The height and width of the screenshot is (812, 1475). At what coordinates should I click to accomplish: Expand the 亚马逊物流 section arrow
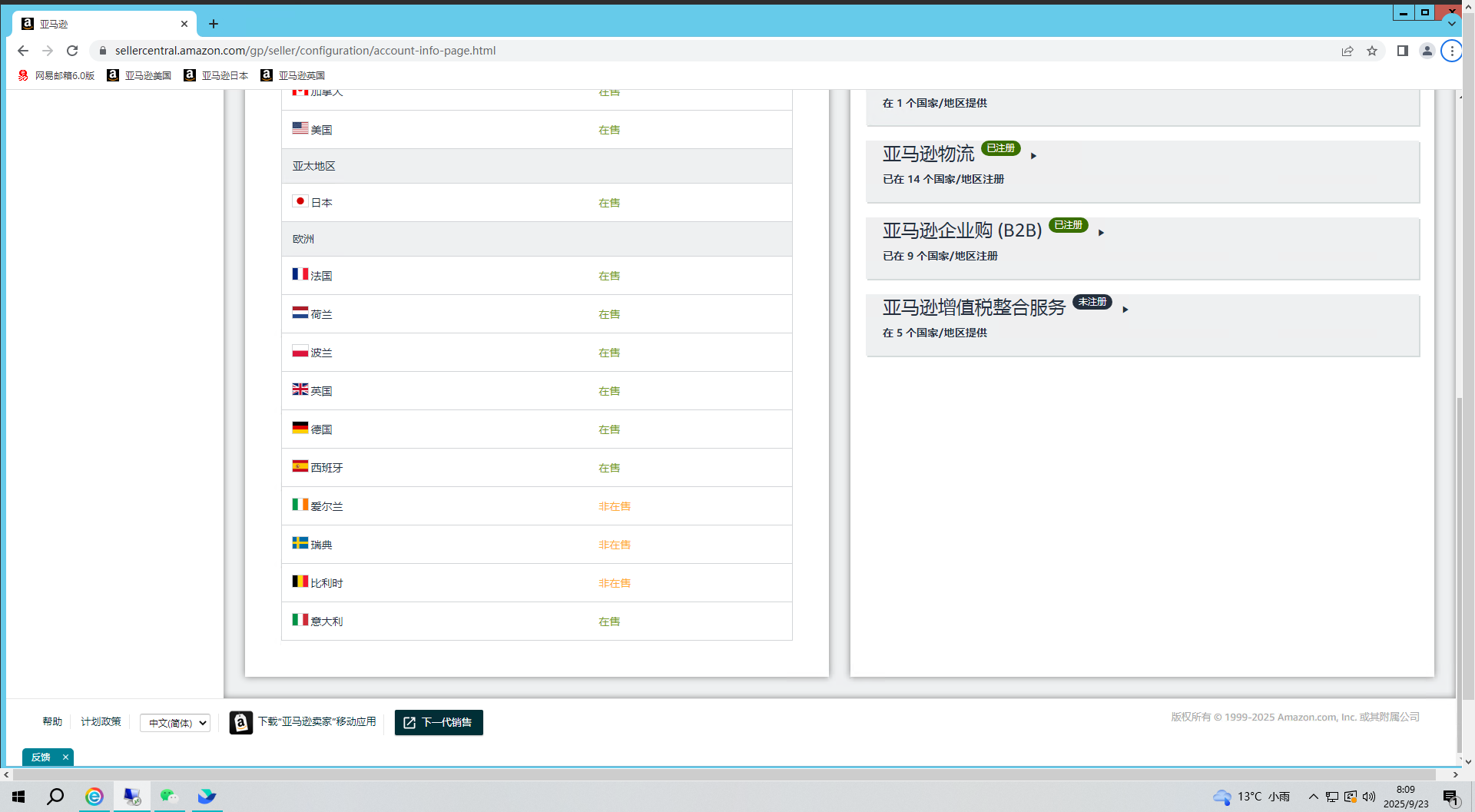click(1033, 156)
